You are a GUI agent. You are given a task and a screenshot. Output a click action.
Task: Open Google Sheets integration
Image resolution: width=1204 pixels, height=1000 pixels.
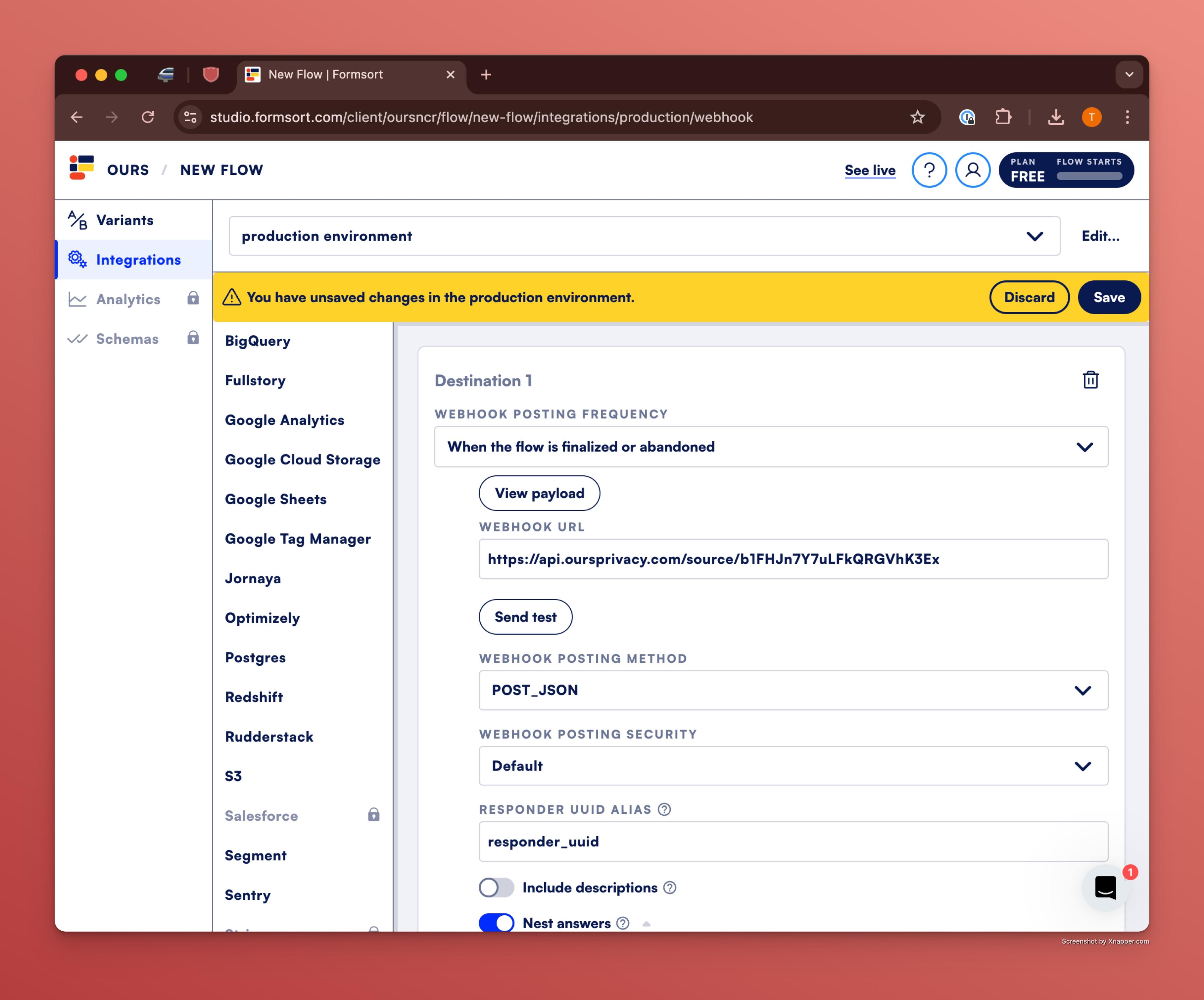tap(276, 500)
